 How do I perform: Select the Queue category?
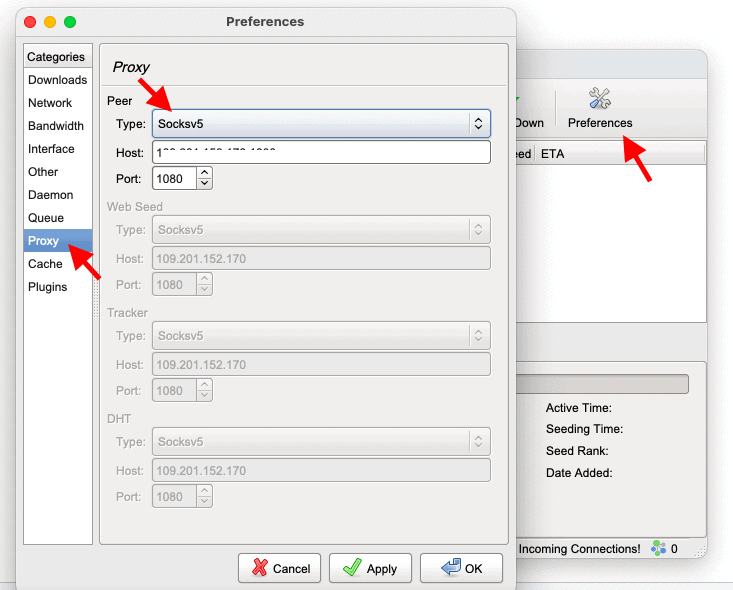pos(57,217)
